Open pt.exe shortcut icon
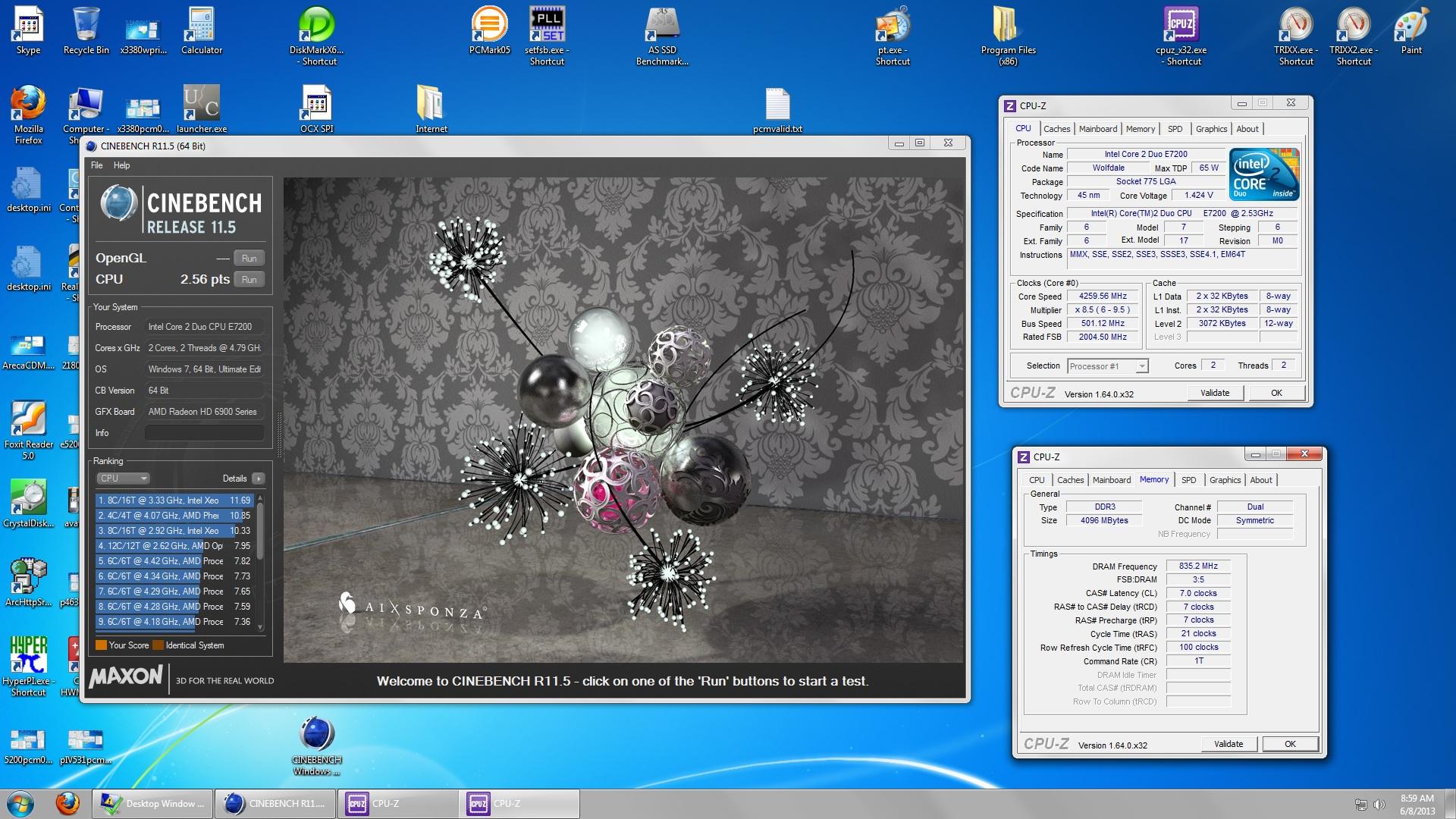 [893, 36]
